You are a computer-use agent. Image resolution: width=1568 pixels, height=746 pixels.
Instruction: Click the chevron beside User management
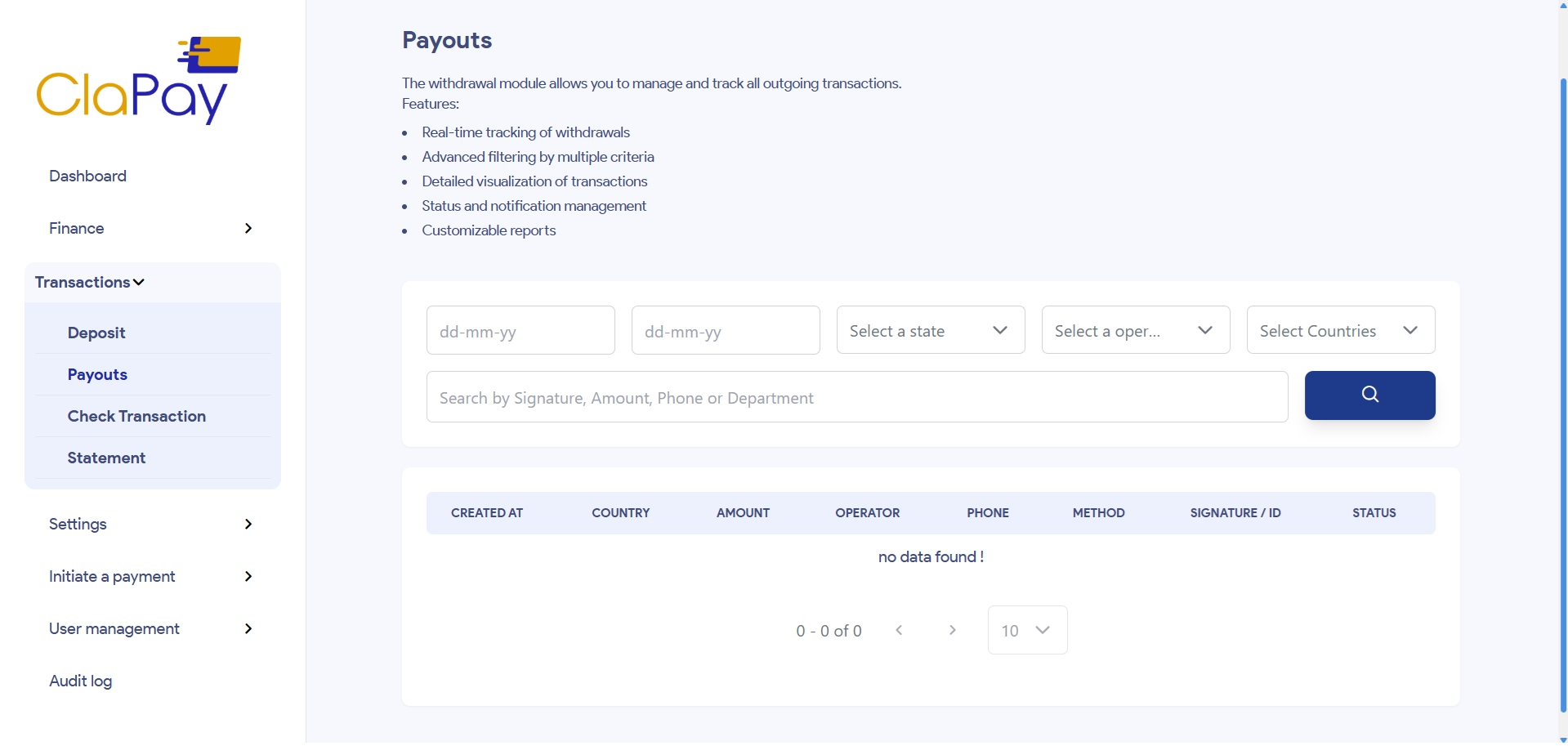(248, 628)
